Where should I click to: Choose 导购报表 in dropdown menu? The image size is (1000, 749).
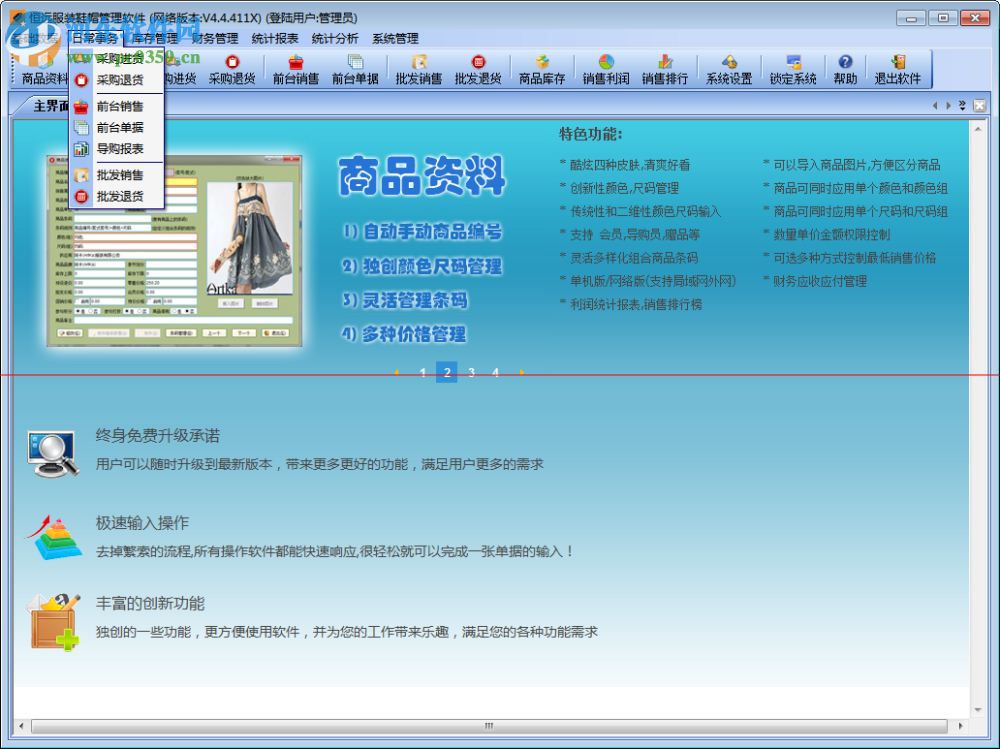(x=119, y=149)
